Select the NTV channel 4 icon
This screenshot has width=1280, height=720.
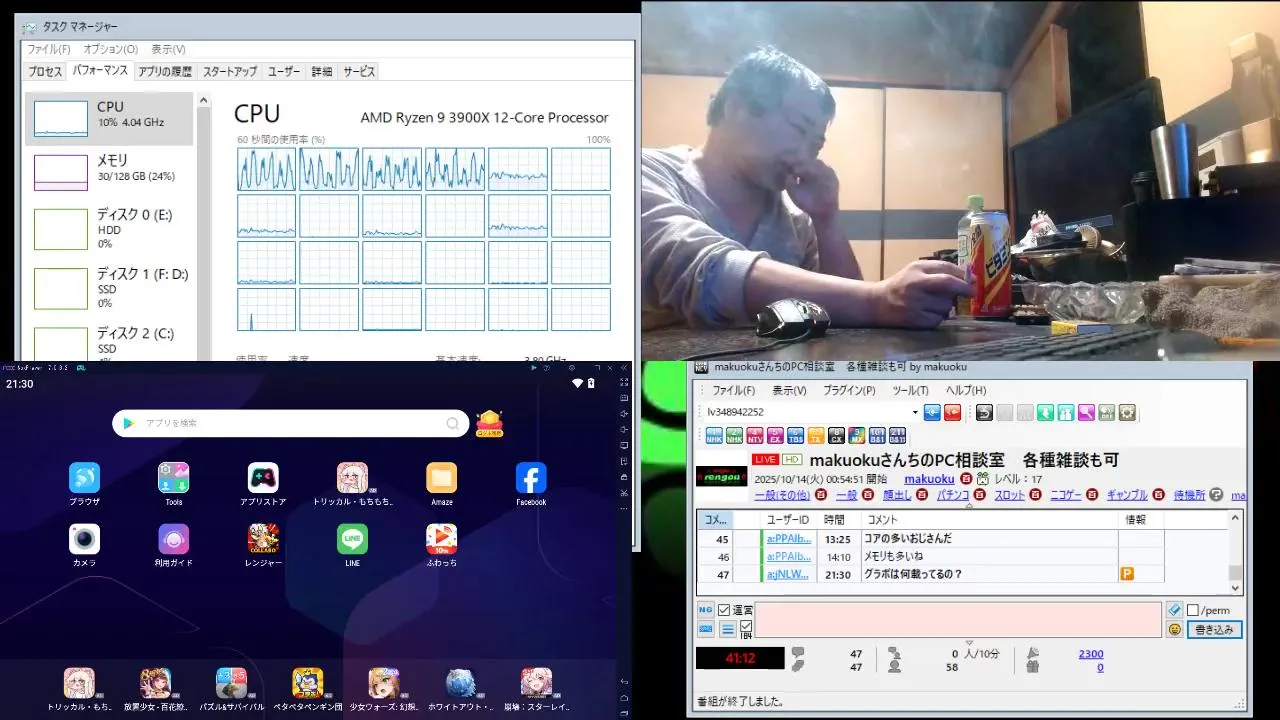[x=755, y=436]
